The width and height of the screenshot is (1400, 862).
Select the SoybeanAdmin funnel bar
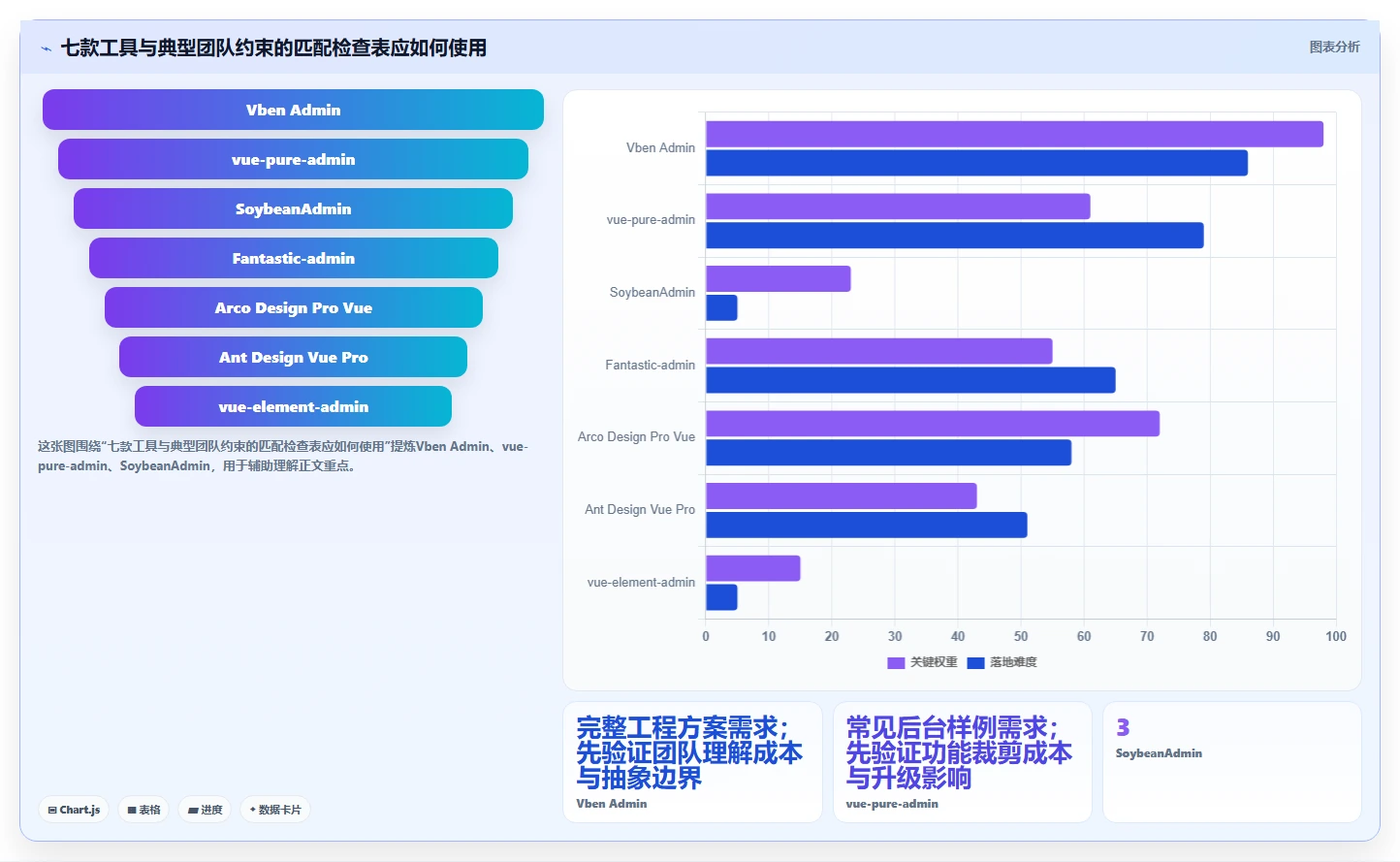(293, 208)
